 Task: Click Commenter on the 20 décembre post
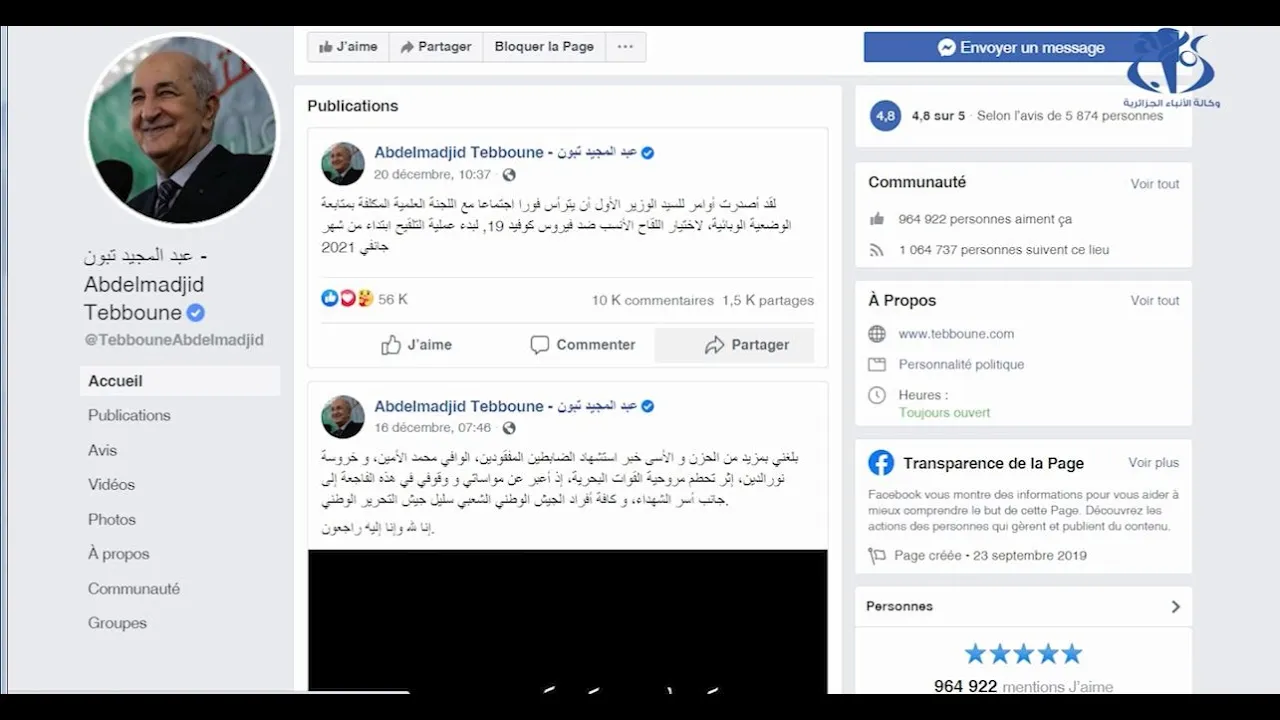click(x=582, y=345)
